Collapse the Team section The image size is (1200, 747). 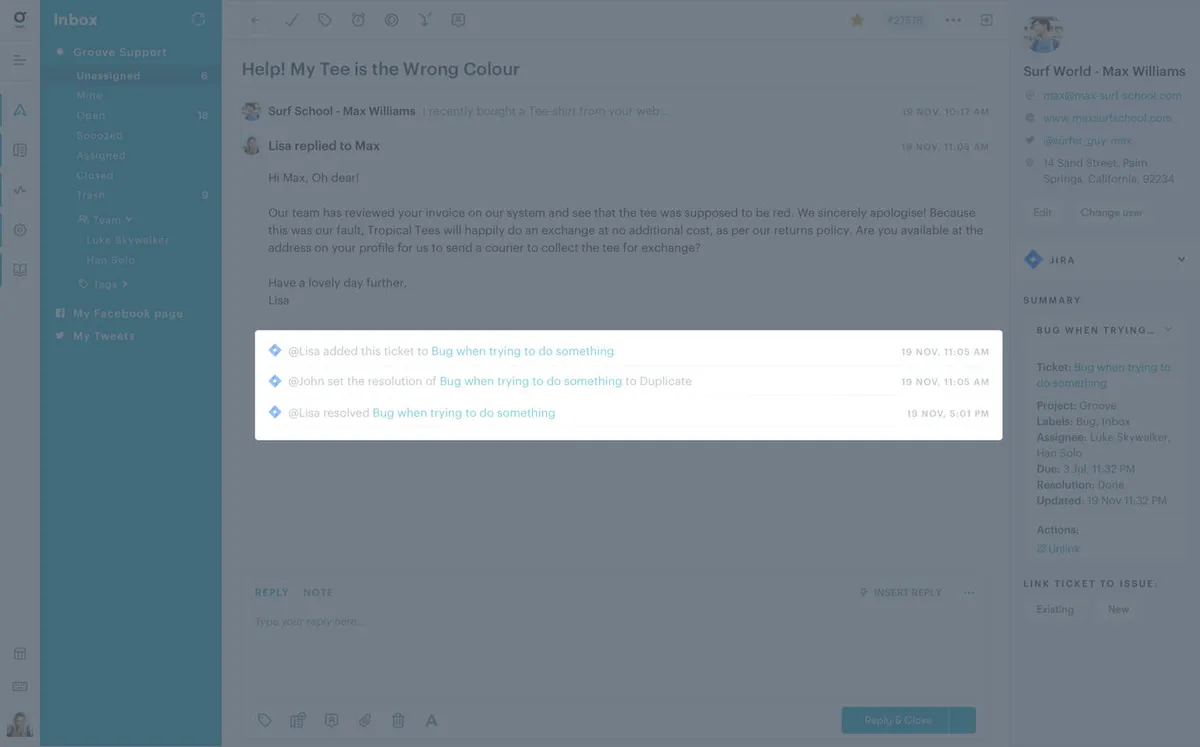[x=105, y=220]
